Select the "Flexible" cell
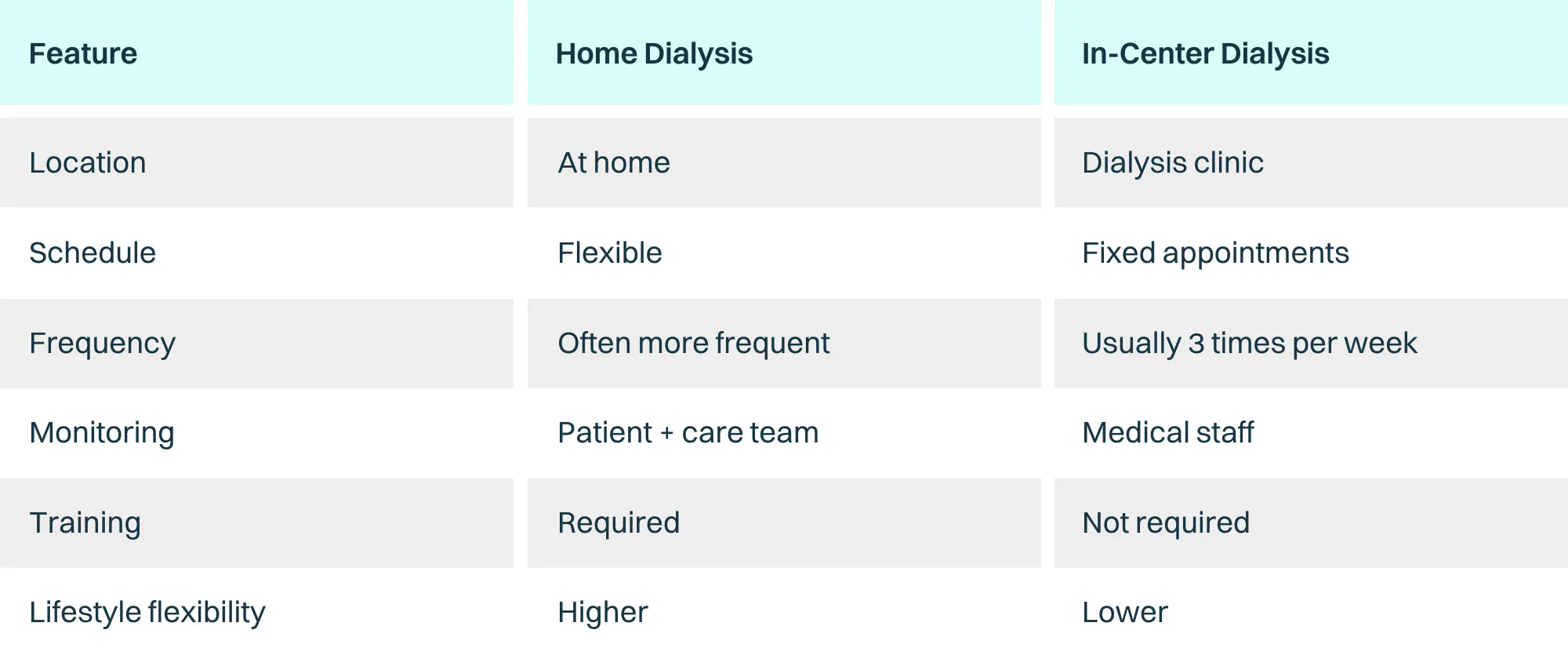This screenshot has width=1568, height=670. (610, 253)
